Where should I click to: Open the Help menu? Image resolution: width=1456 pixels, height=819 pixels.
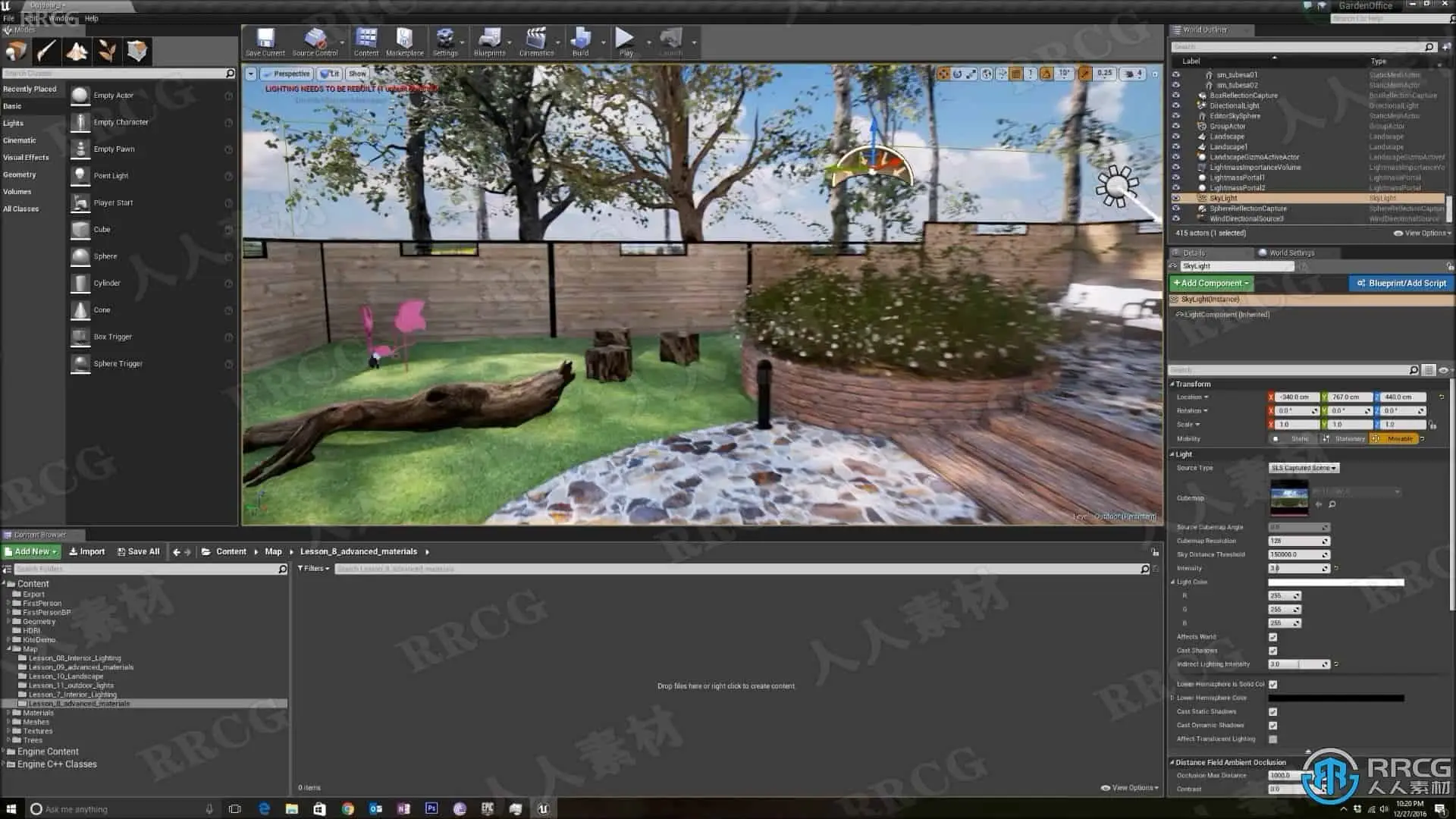tap(91, 18)
